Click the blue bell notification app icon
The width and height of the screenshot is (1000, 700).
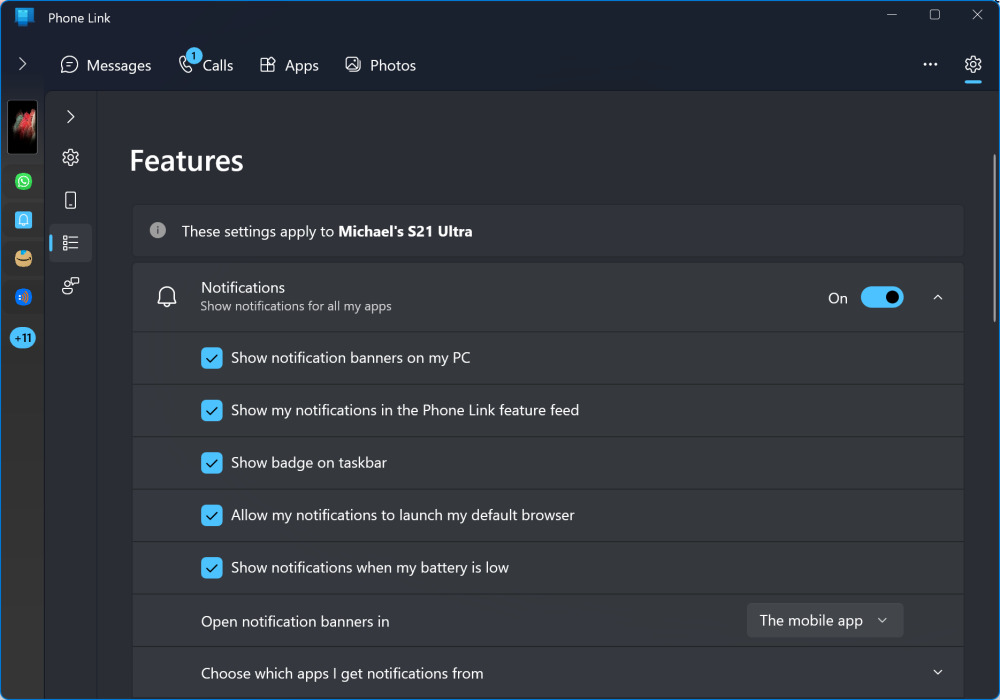pos(23,220)
